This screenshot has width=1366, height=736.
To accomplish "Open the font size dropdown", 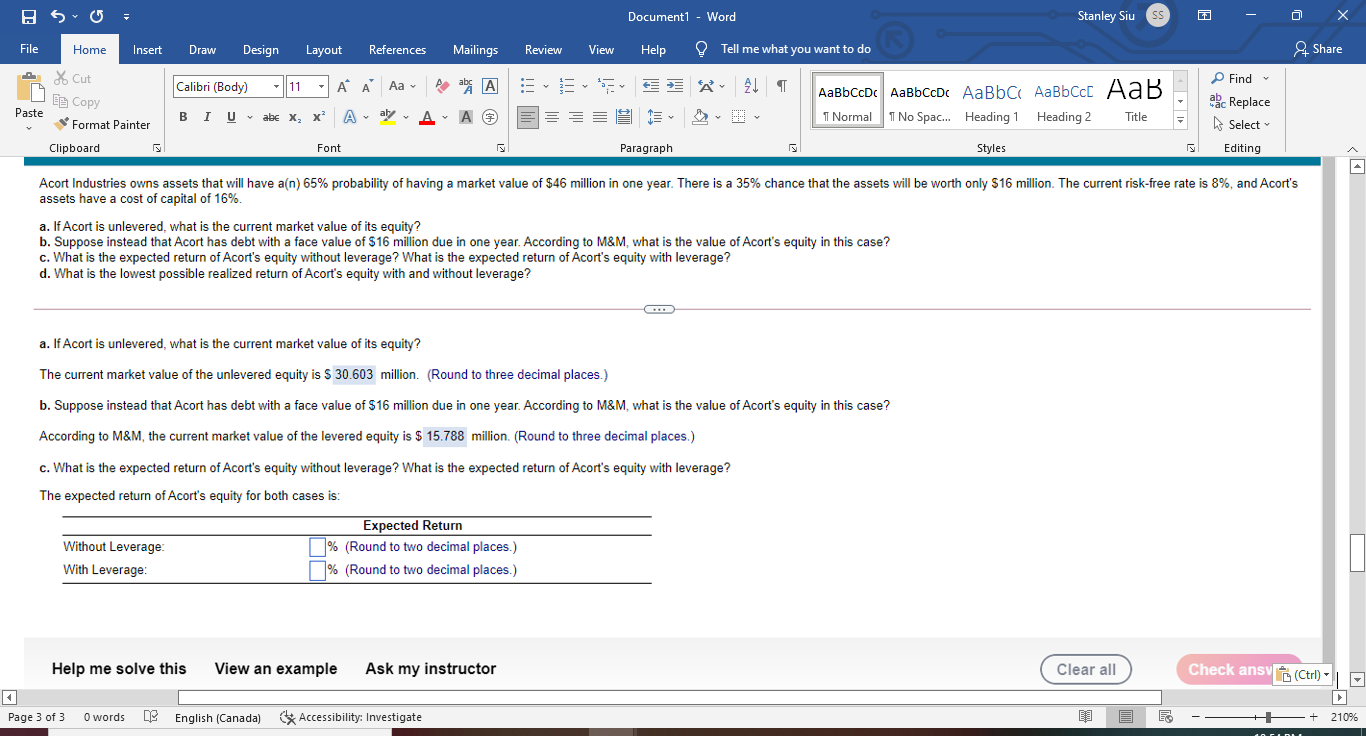I will coord(322,87).
